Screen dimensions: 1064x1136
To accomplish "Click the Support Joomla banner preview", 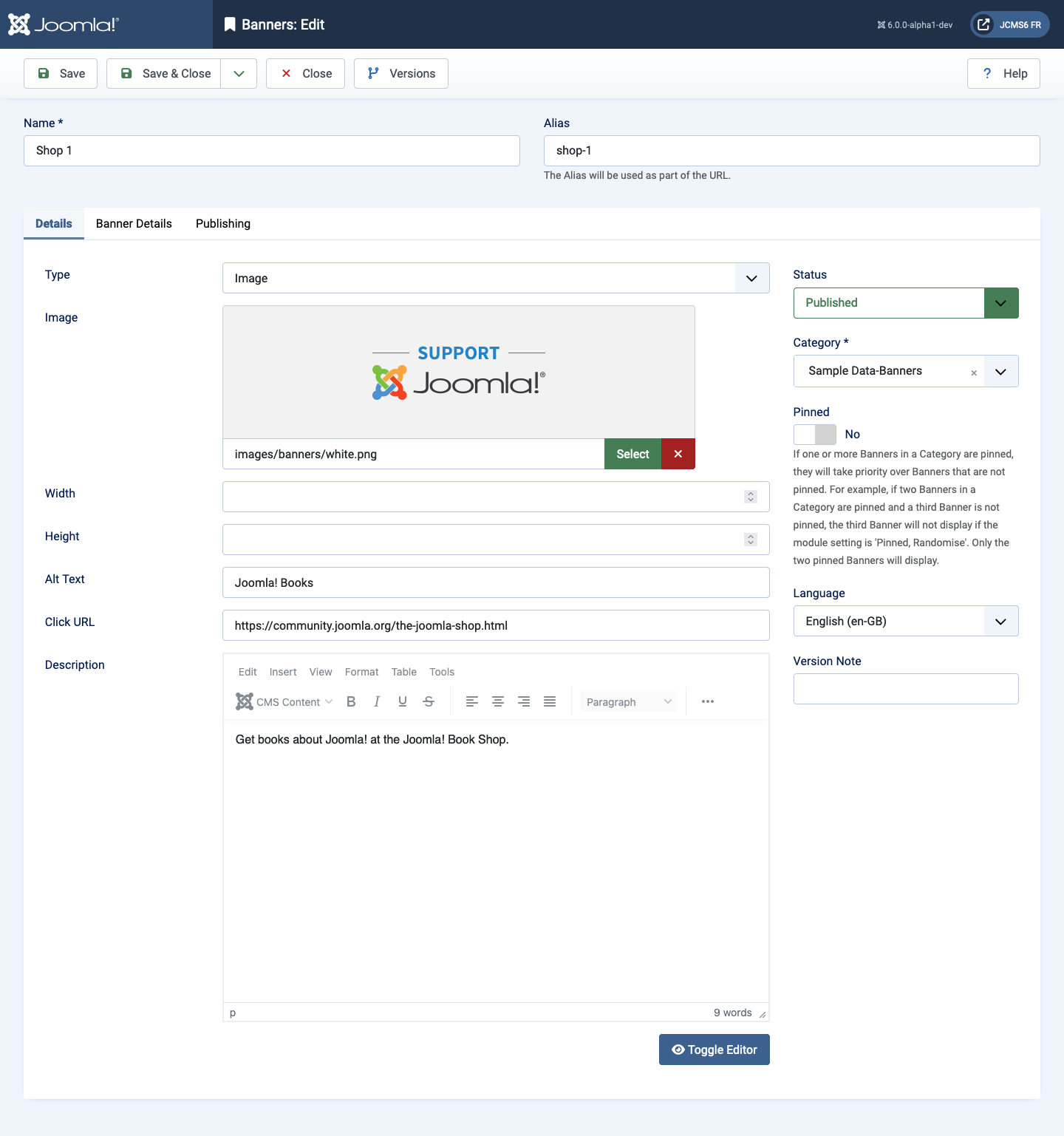I will [x=459, y=373].
